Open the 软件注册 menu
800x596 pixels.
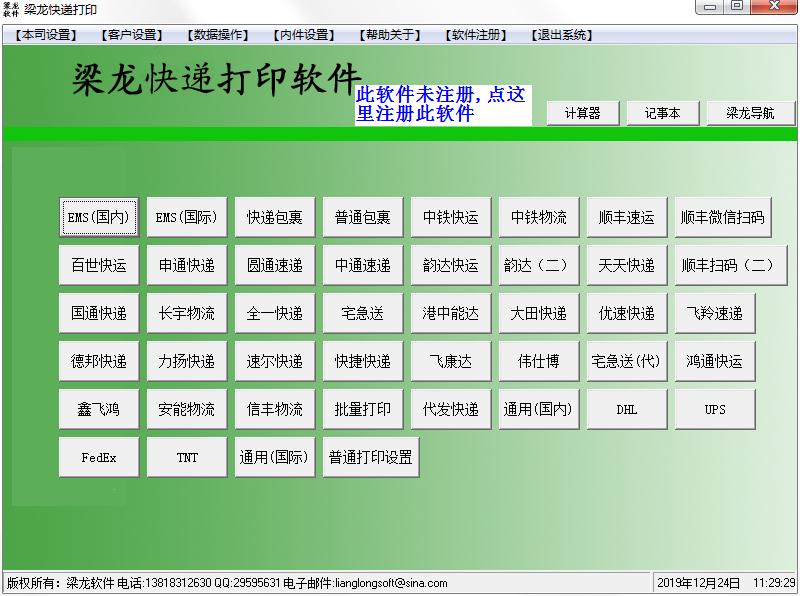pyautogui.click(x=476, y=35)
